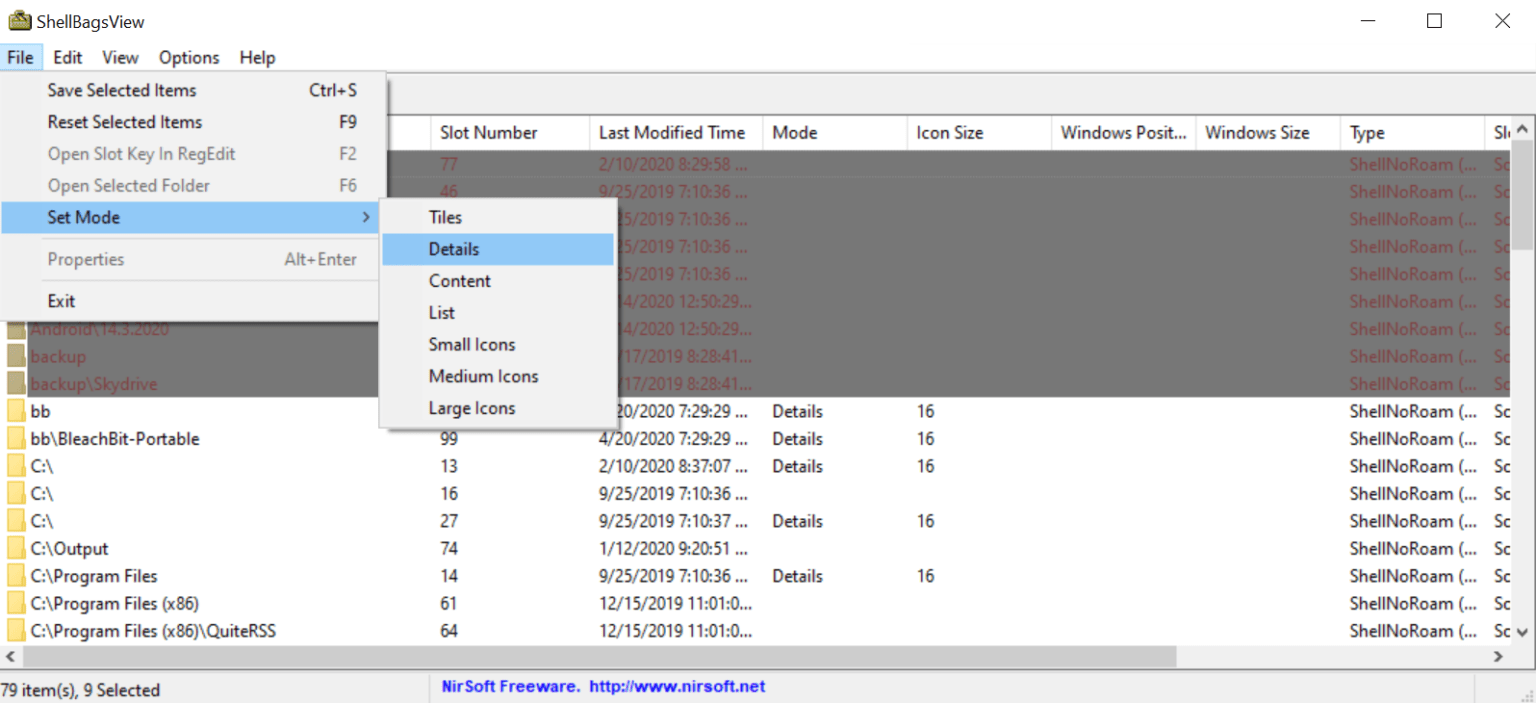Choose Large Icons display mode
The width and height of the screenshot is (1536, 703).
click(x=472, y=407)
